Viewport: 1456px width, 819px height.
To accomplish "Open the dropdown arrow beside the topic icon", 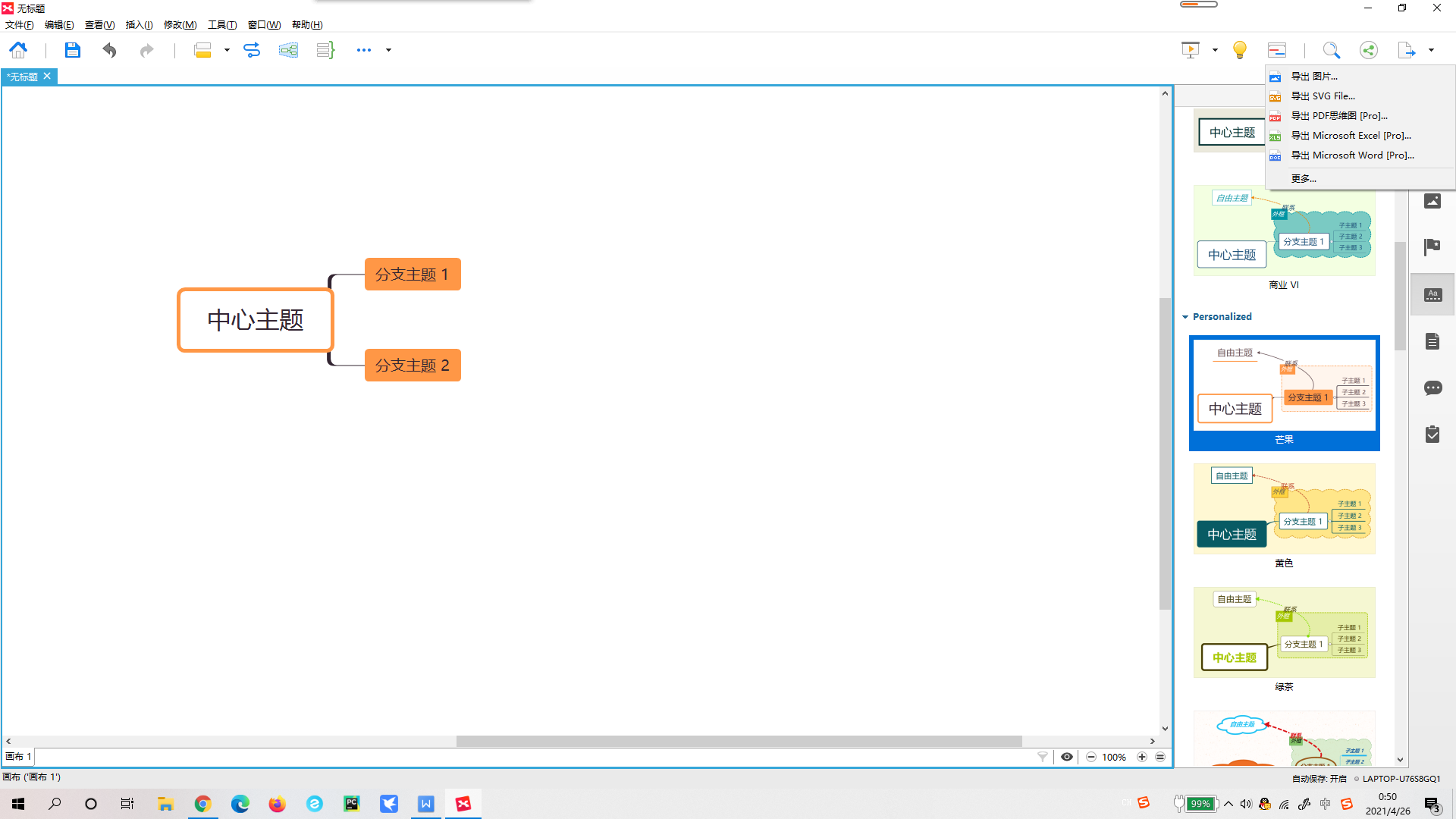I will point(227,50).
